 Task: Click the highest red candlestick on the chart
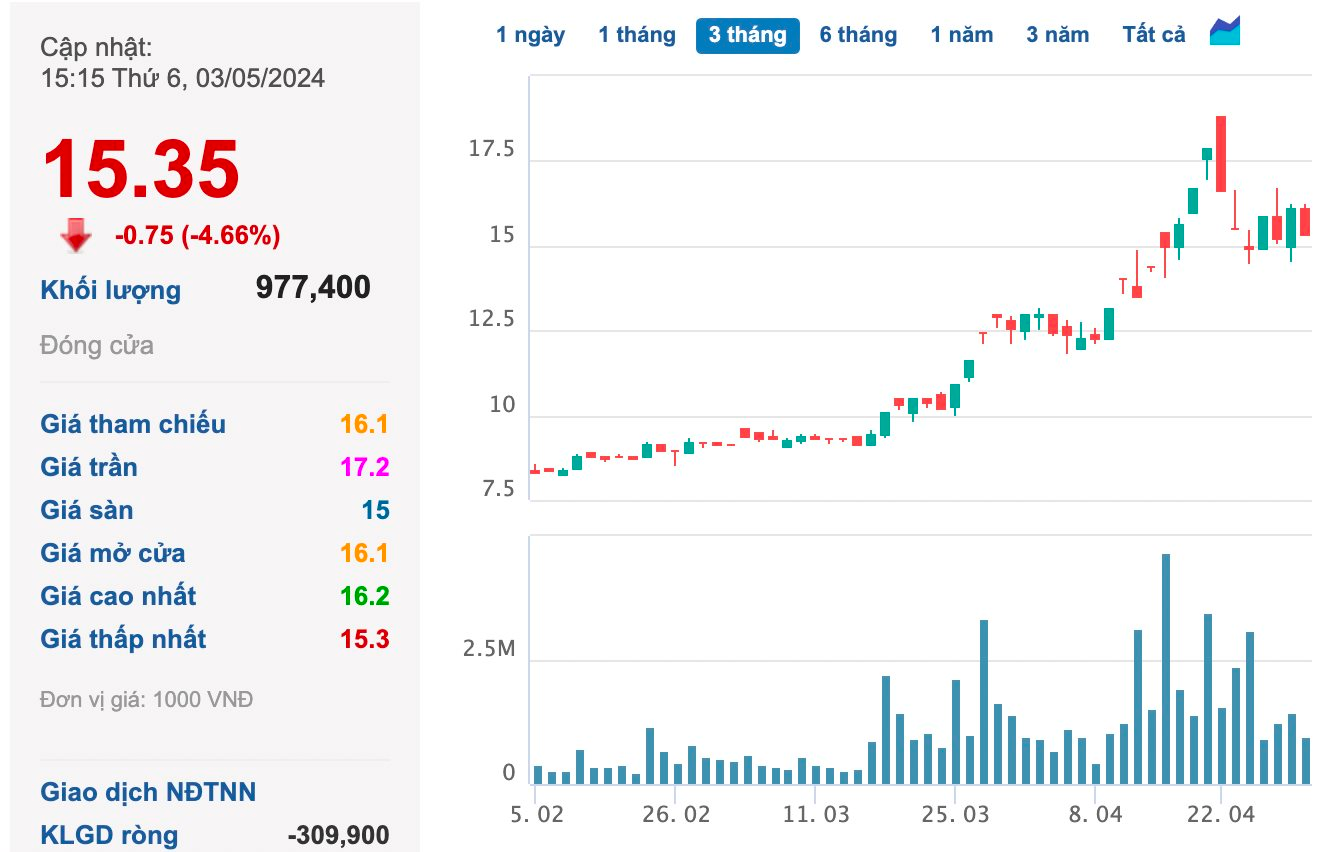coord(1220,155)
